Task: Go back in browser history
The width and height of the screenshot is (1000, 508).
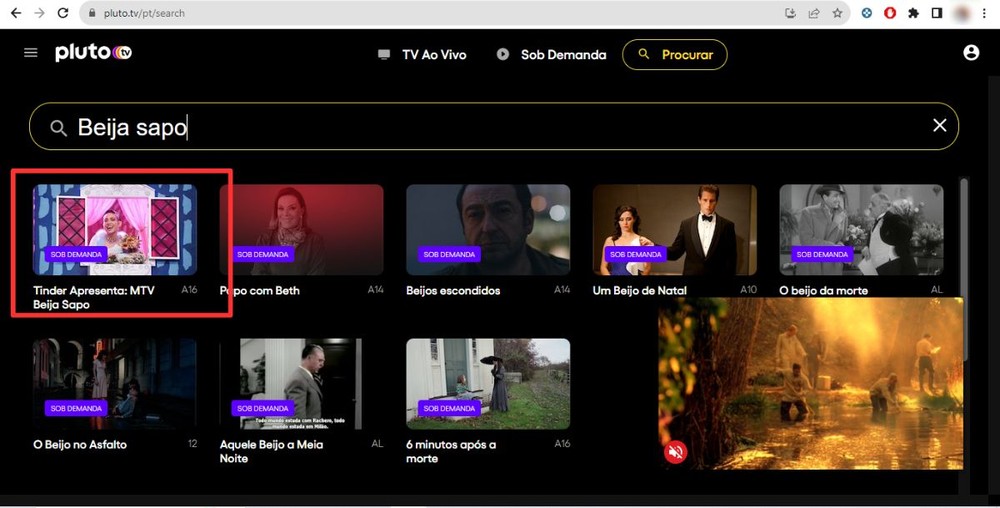Action: tap(16, 13)
